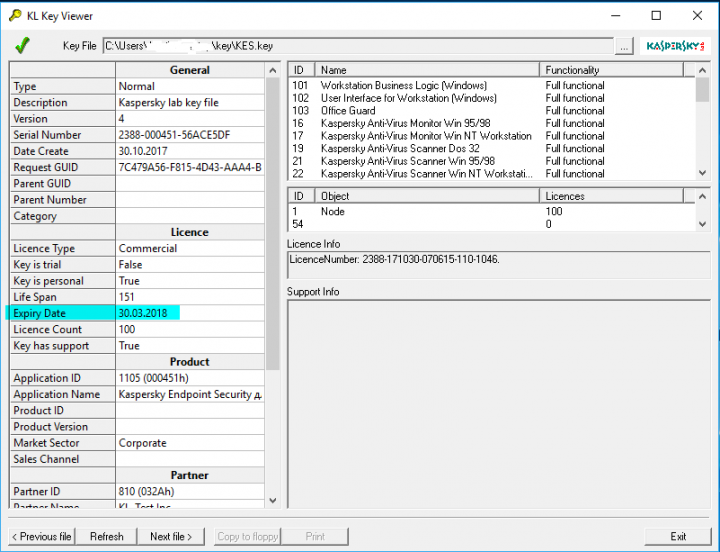Click the Serial Number value 2388-000451-56ACE5DF

[190, 135]
